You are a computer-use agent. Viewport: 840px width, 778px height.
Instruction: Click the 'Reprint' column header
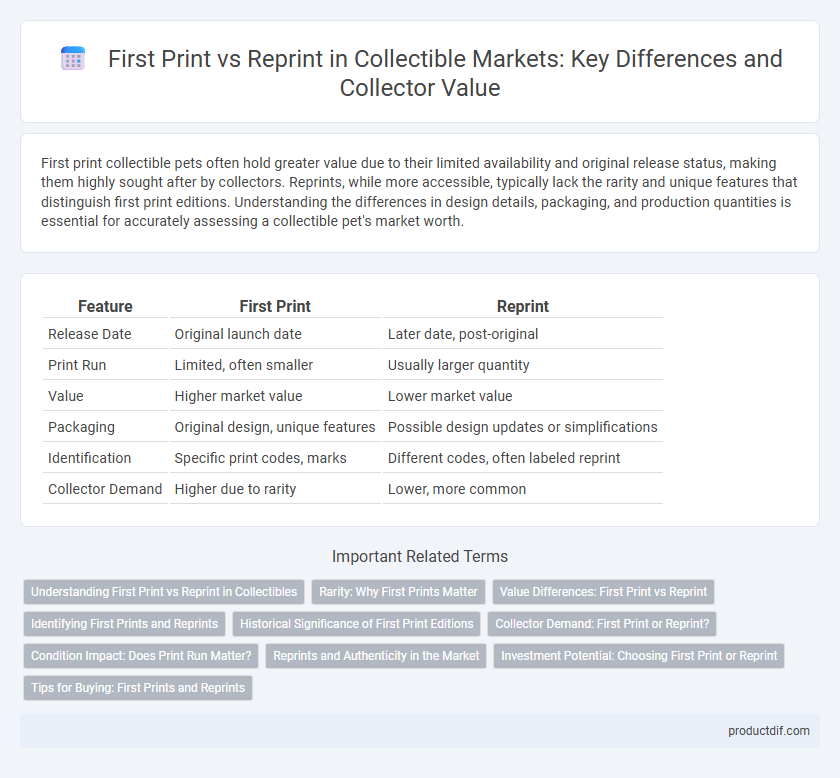point(522,306)
